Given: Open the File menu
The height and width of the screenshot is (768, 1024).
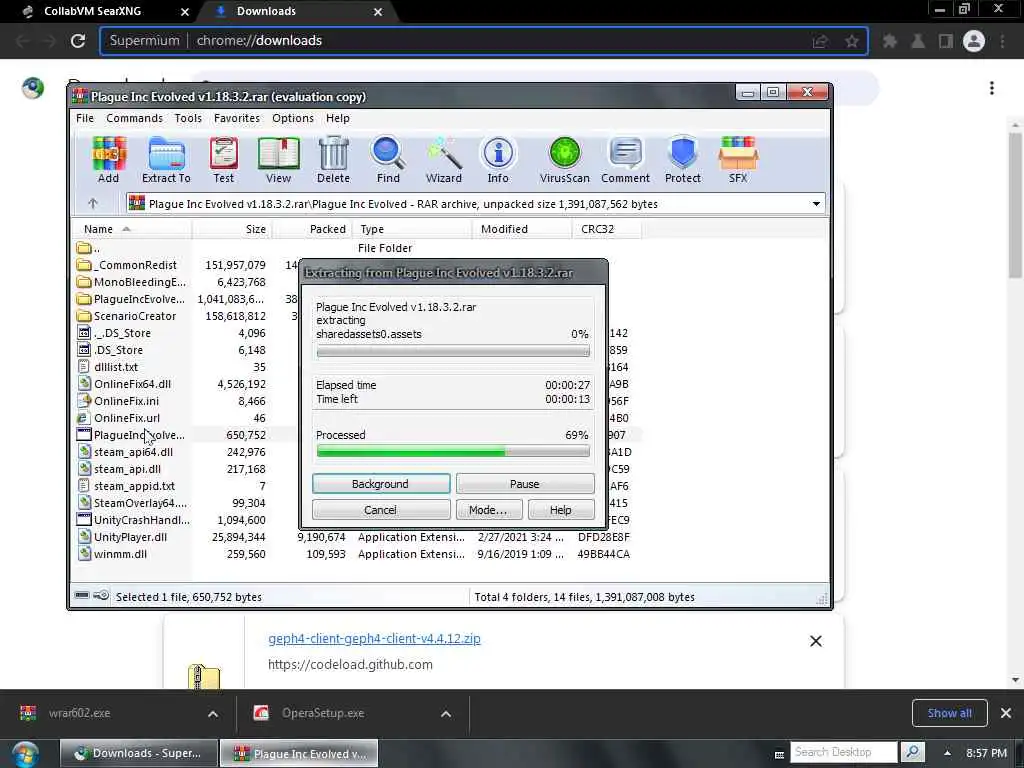Looking at the screenshot, I should tap(85, 118).
